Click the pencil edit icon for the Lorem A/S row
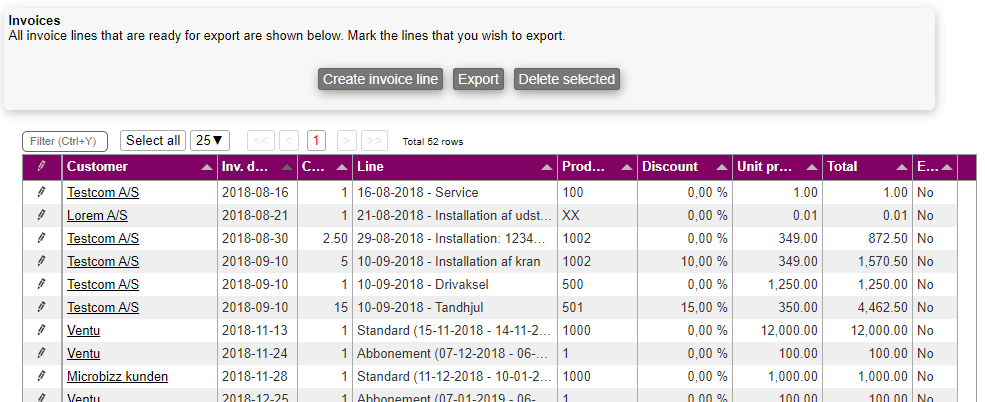 pos(41,215)
